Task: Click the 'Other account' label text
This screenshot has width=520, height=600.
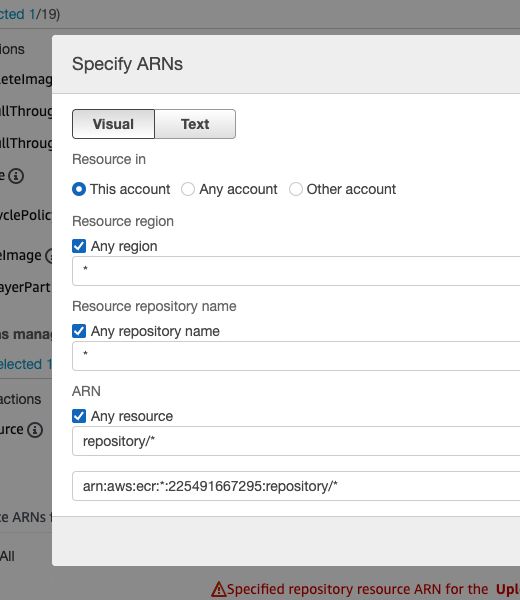Action: pyautogui.click(x=351, y=189)
